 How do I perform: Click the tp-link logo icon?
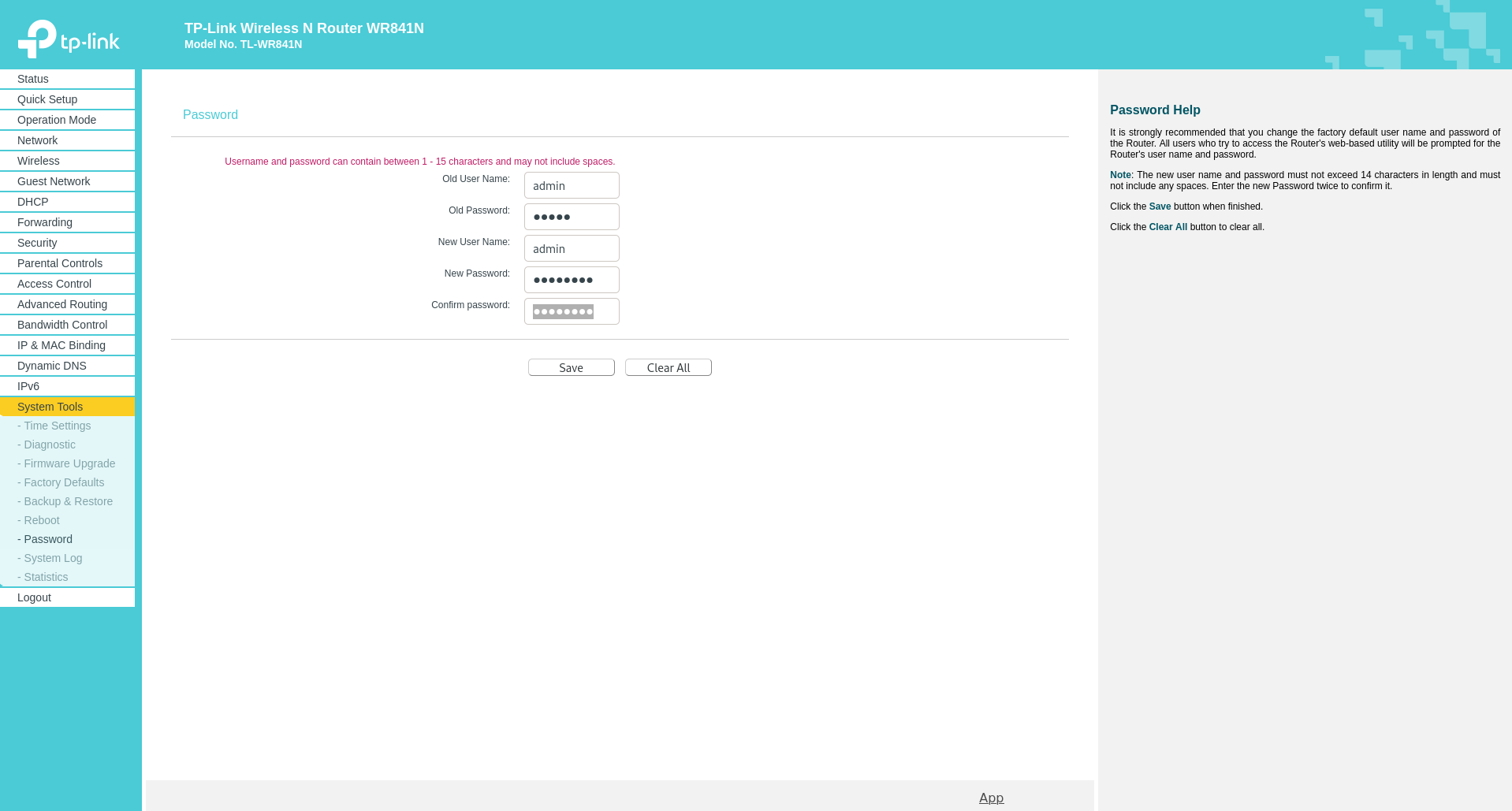(69, 39)
